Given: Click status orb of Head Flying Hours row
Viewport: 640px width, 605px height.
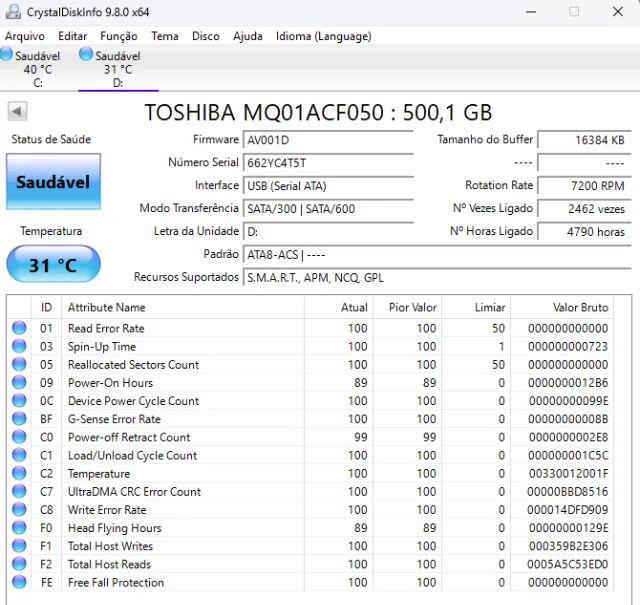Looking at the screenshot, I should coord(19,527).
